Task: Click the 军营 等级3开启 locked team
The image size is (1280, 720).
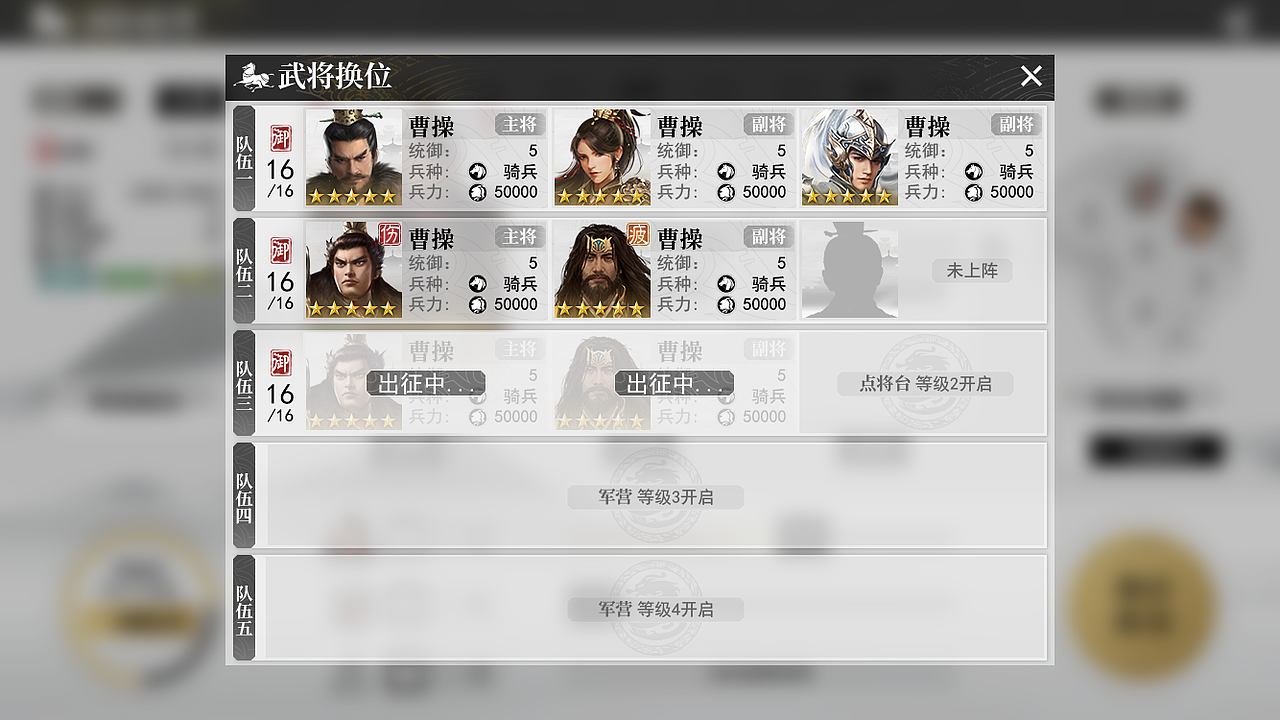Action: click(656, 497)
